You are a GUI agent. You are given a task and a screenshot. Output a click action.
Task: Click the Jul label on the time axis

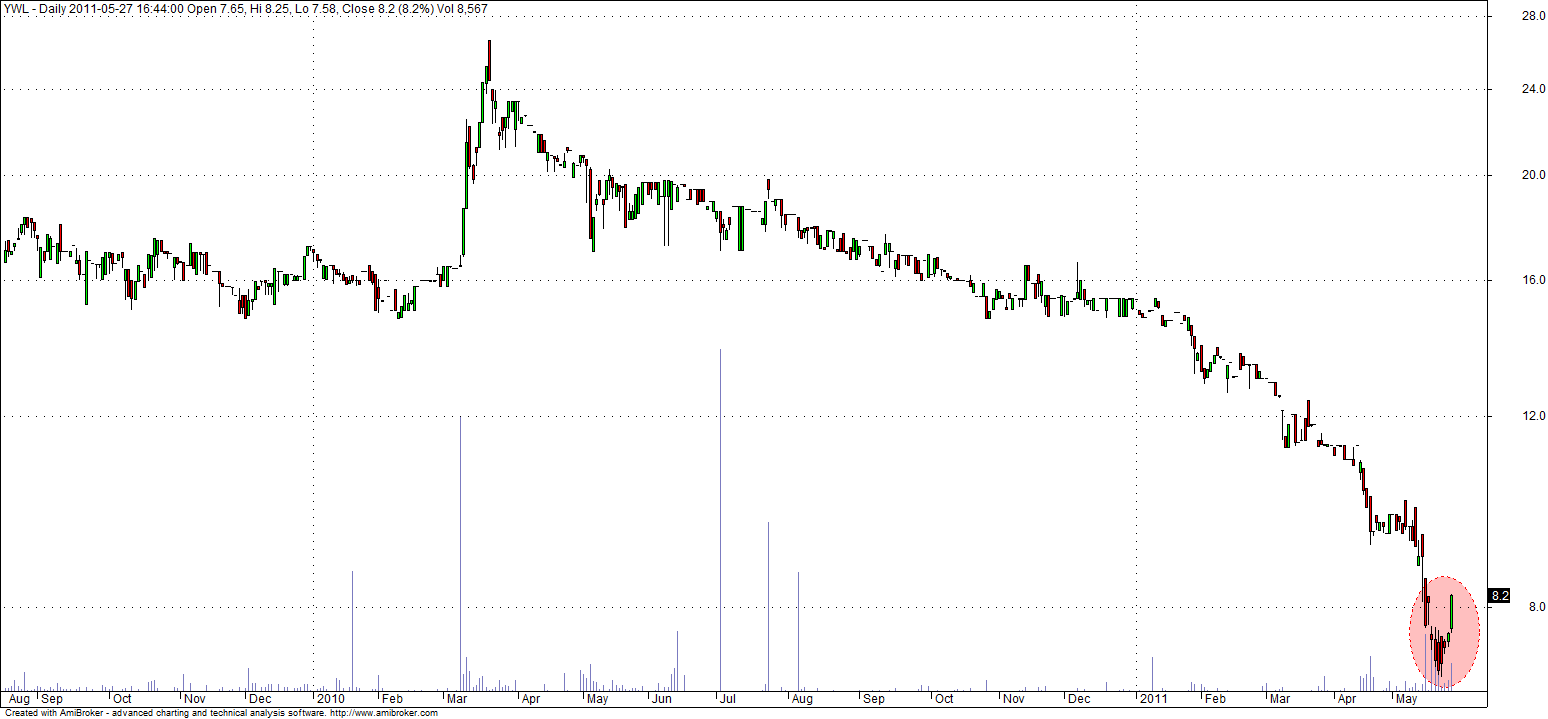(x=728, y=698)
